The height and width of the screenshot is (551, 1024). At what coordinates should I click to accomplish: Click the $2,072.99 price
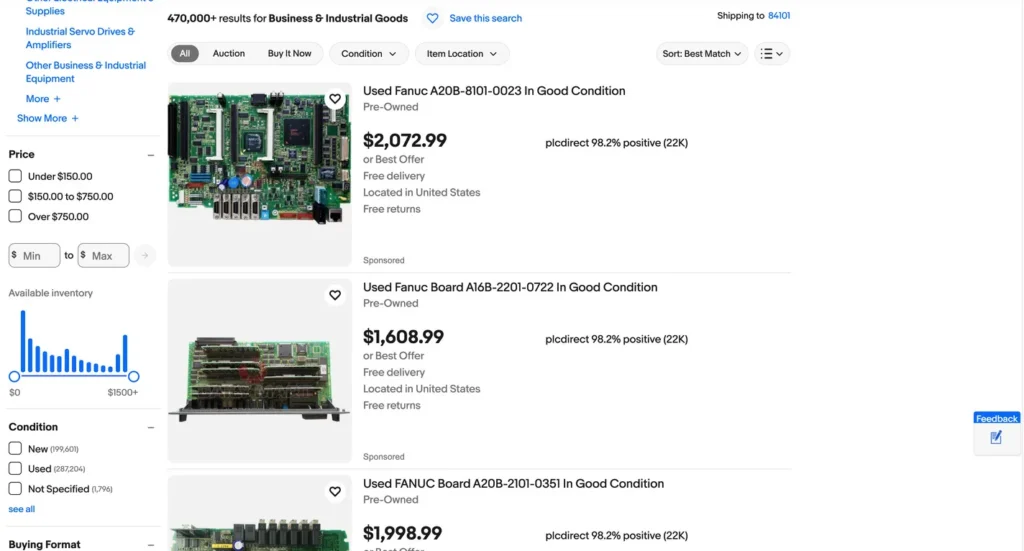point(405,140)
